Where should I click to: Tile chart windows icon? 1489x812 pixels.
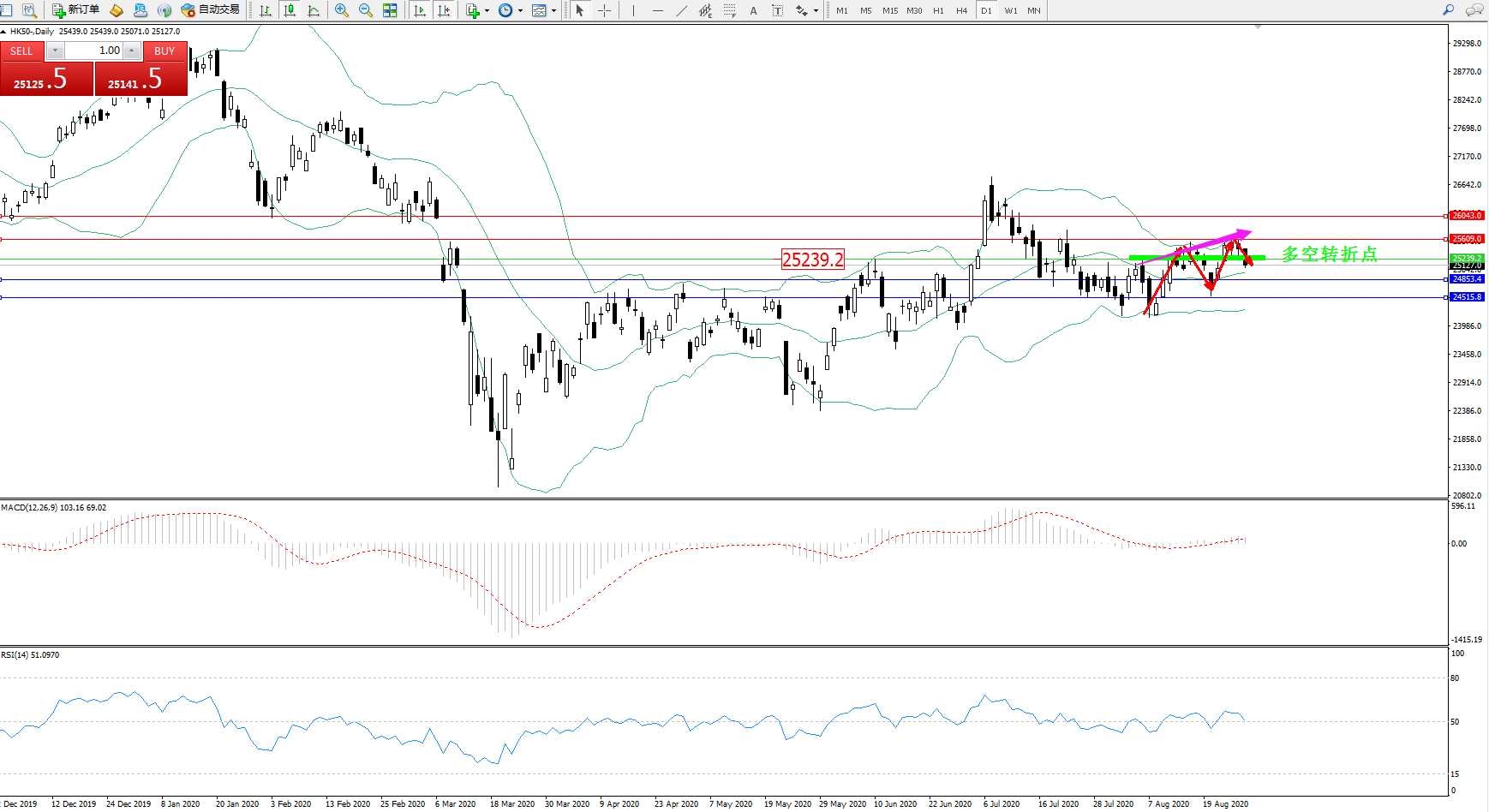coord(390,10)
